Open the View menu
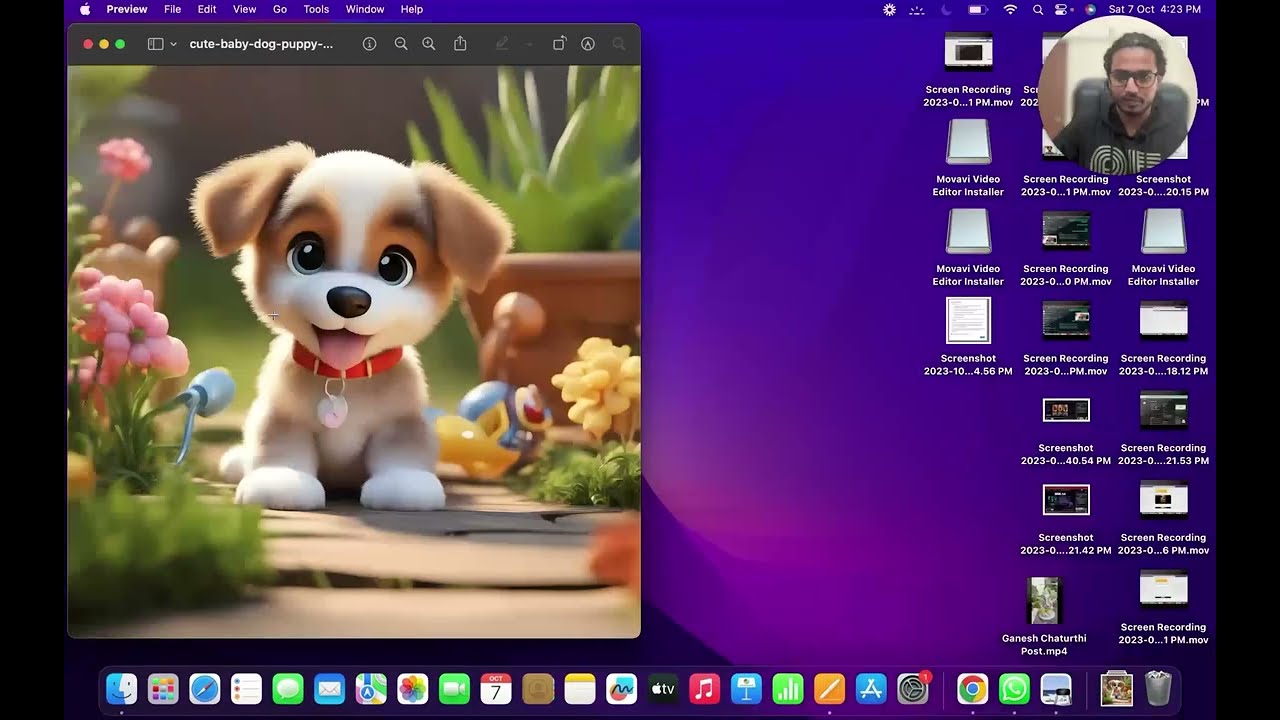 point(244,9)
